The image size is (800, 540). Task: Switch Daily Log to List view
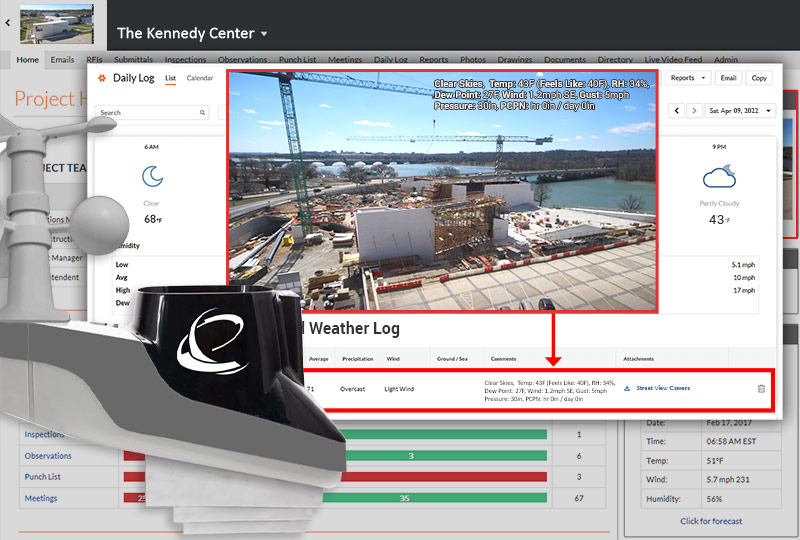170,78
